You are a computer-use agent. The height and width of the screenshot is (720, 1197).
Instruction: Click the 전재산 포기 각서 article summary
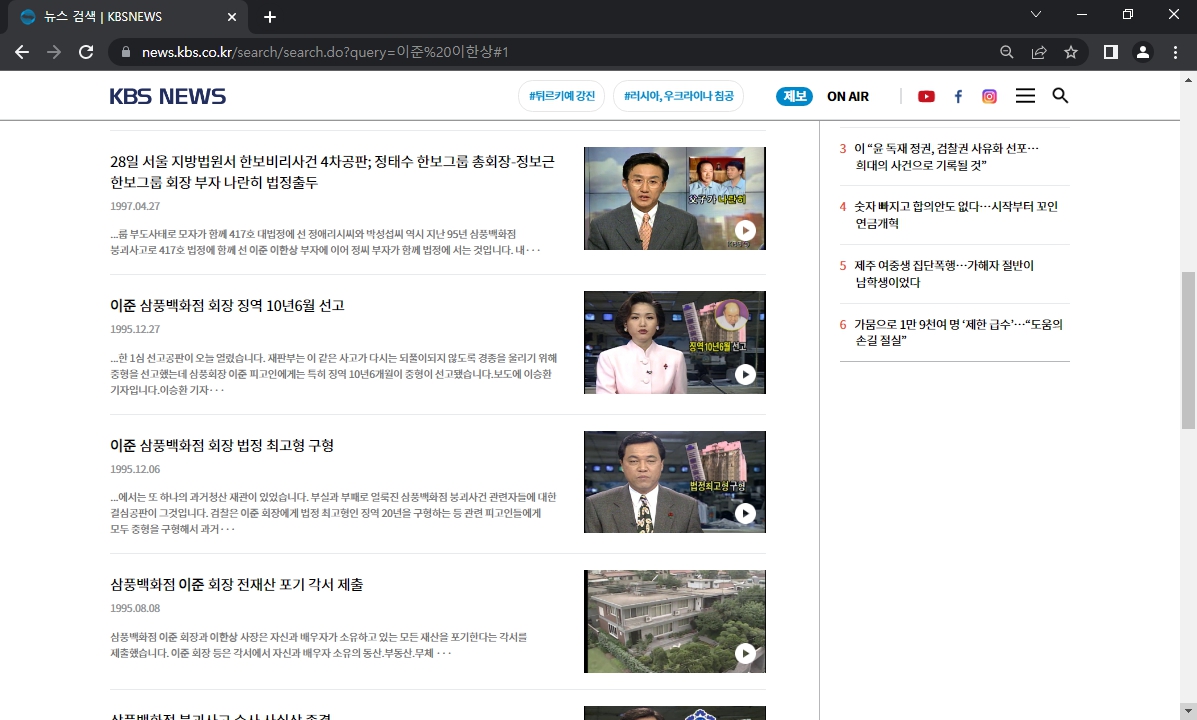pyautogui.click(x=318, y=644)
